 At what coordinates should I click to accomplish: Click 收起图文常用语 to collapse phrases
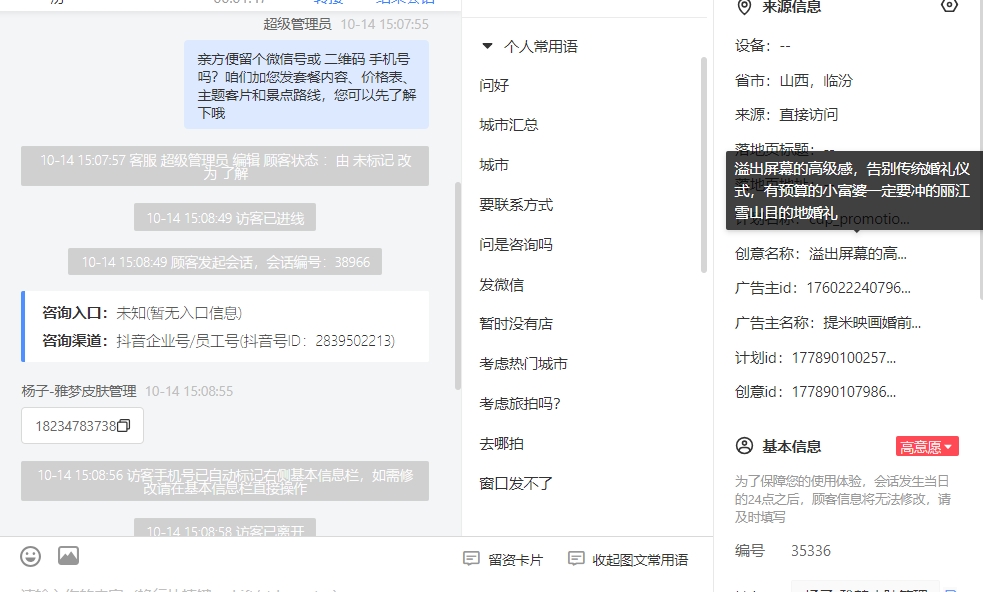pos(628,559)
